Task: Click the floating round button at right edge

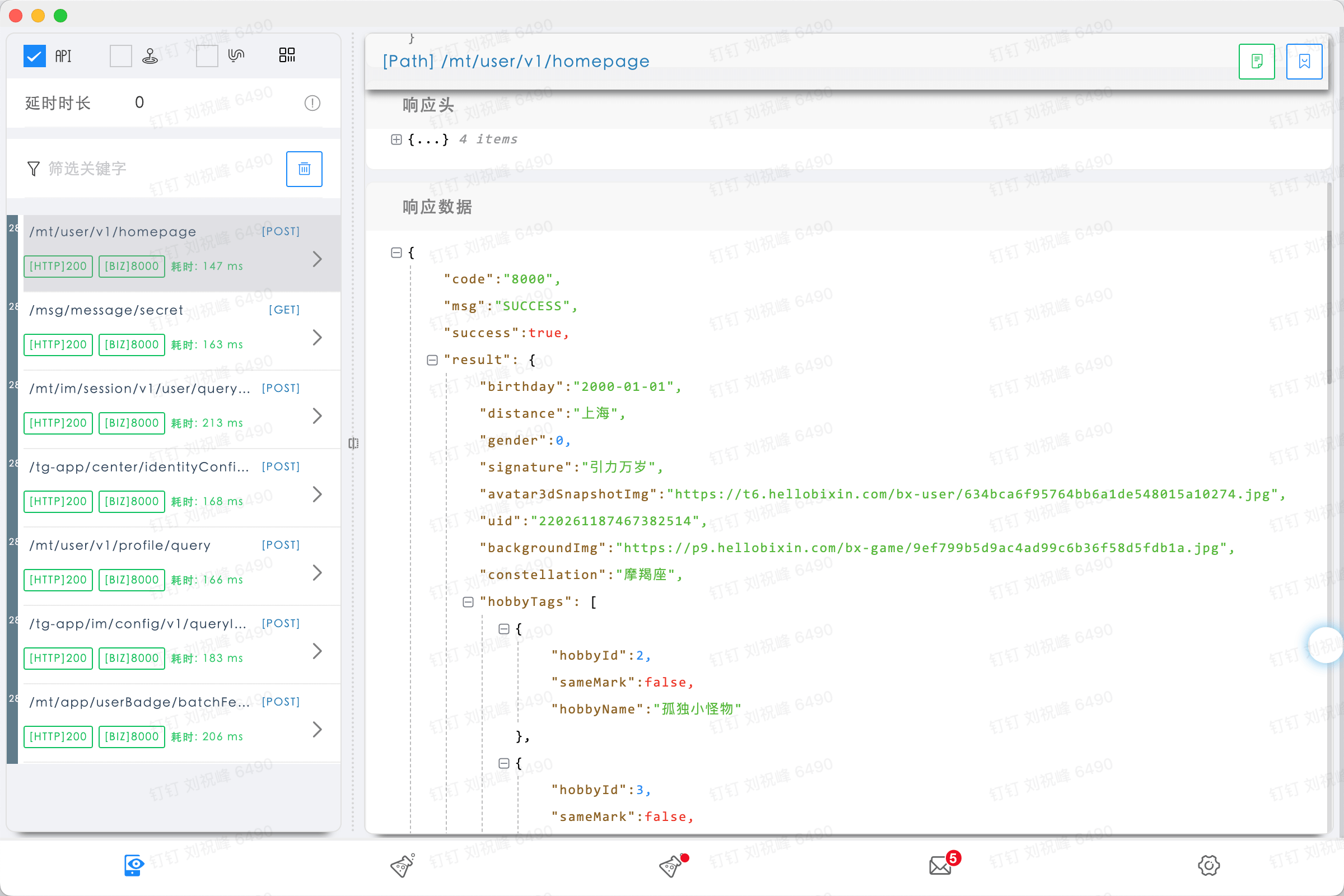Action: click(1326, 645)
